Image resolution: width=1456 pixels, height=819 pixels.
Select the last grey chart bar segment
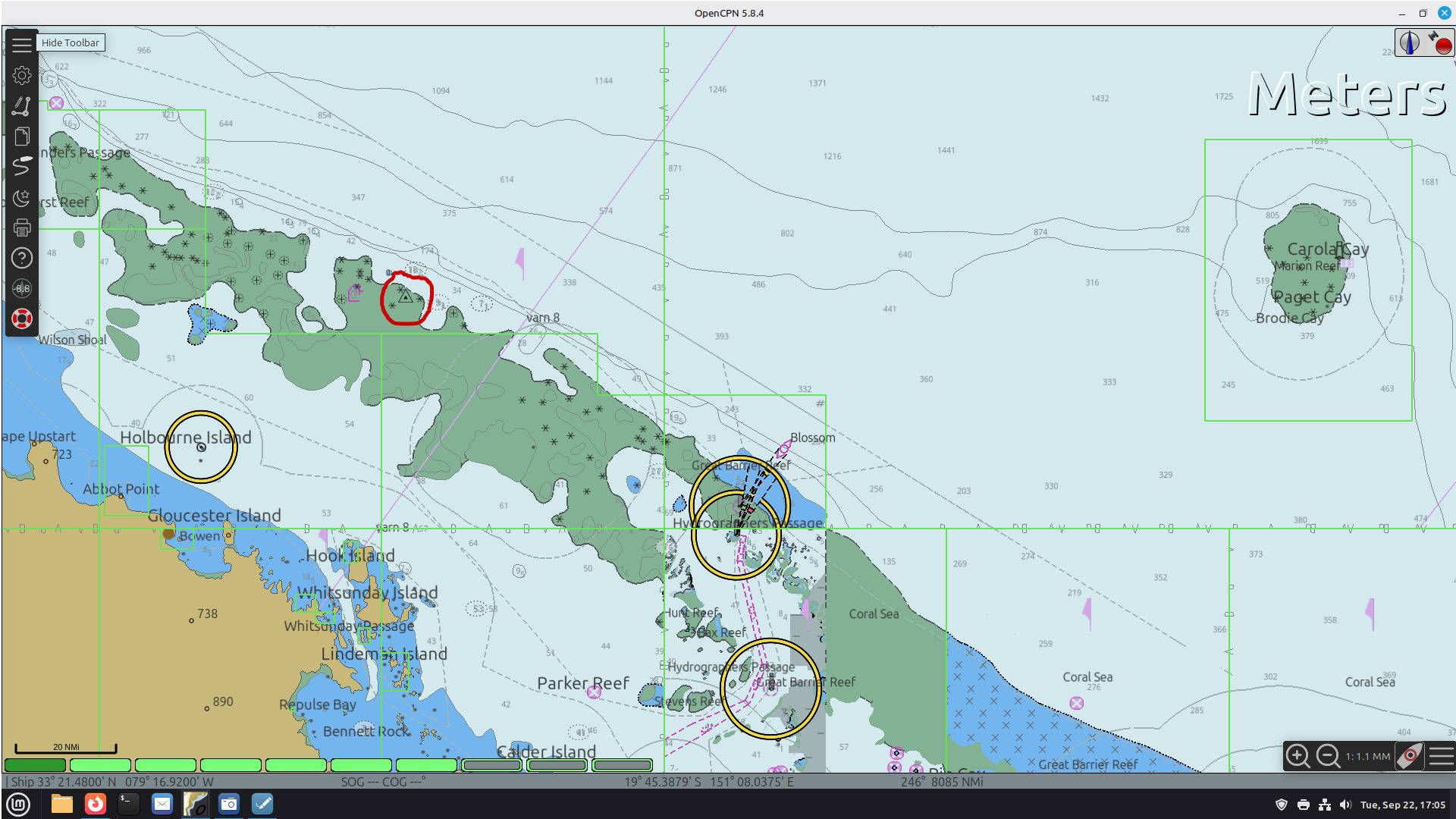(622, 765)
